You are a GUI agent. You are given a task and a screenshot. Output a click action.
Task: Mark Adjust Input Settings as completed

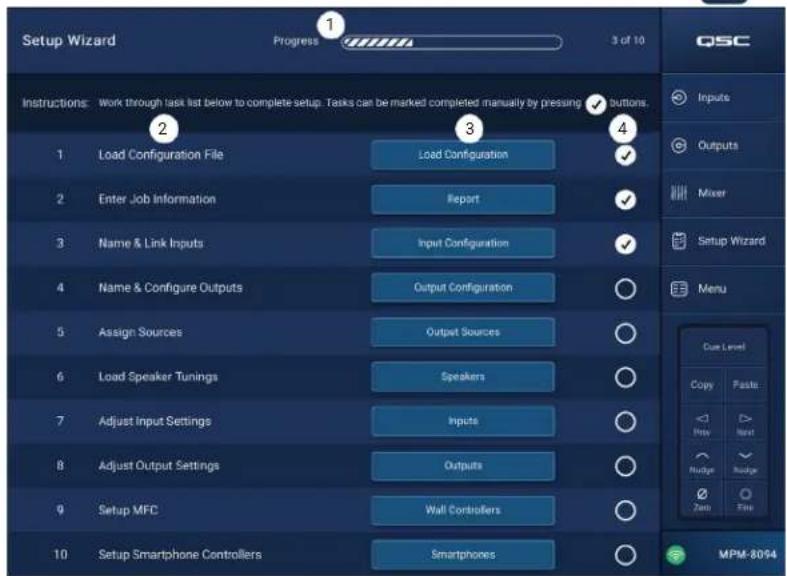pos(625,422)
